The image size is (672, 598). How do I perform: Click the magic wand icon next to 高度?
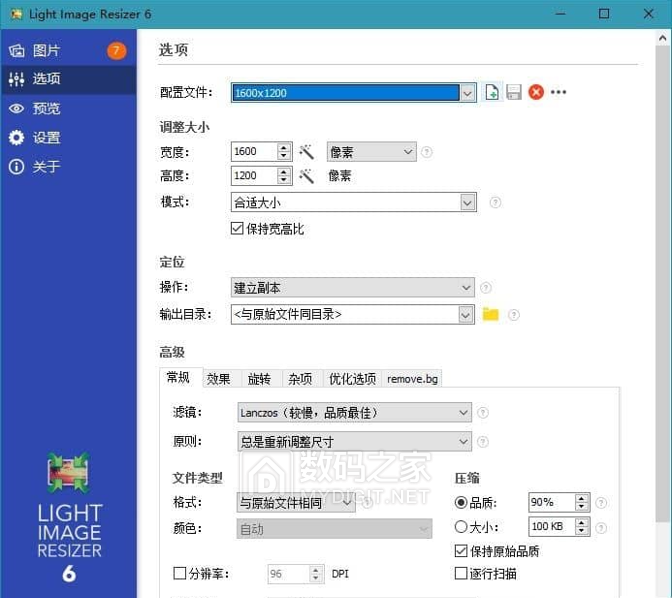(307, 176)
